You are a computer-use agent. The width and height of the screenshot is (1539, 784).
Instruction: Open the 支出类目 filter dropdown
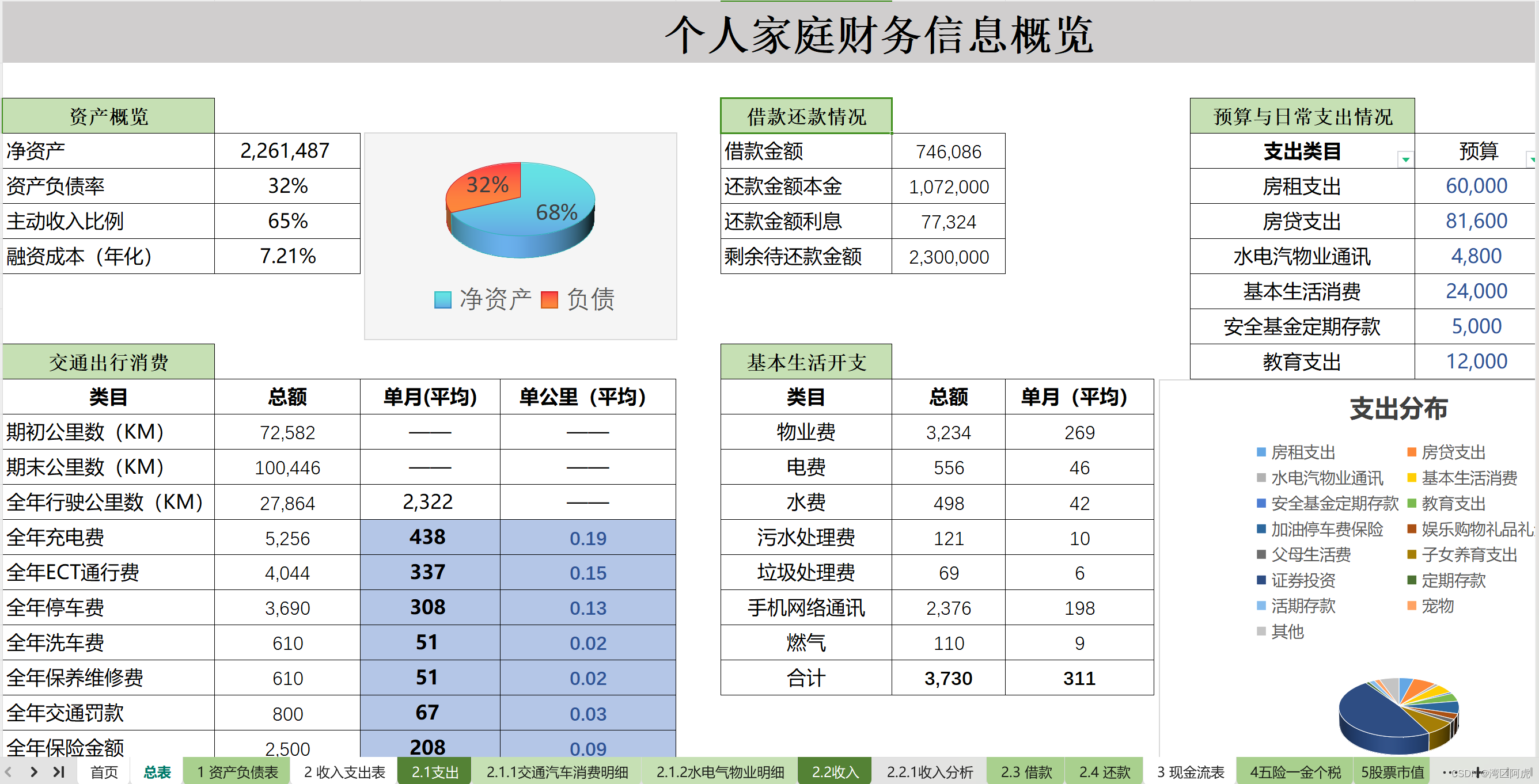[1405, 159]
